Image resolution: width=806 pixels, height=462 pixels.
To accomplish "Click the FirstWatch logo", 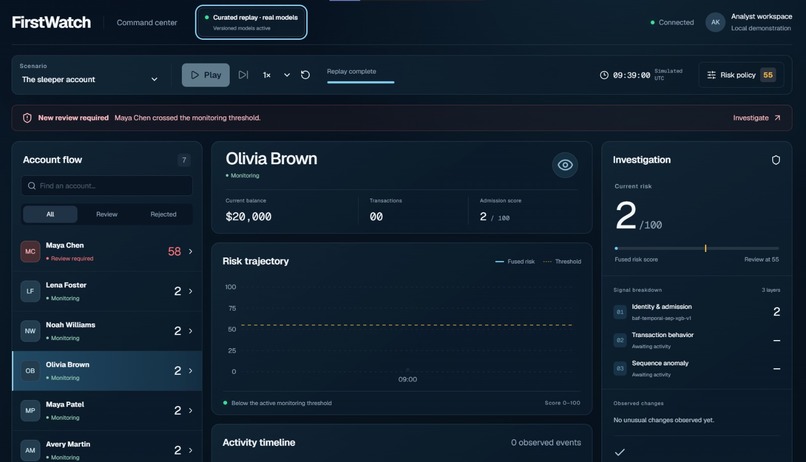I will click(x=51, y=22).
